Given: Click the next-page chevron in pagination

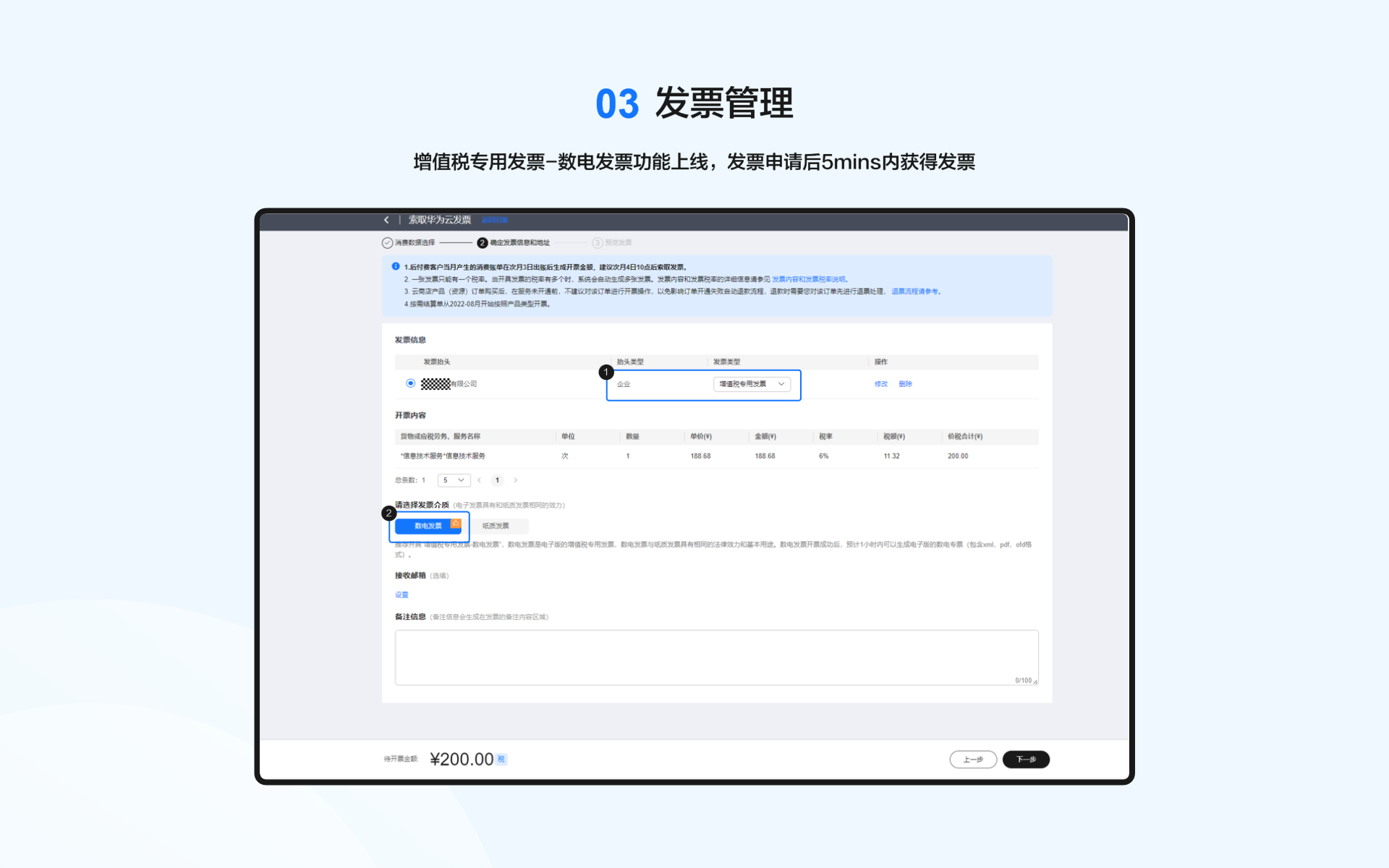Looking at the screenshot, I should click(x=516, y=480).
